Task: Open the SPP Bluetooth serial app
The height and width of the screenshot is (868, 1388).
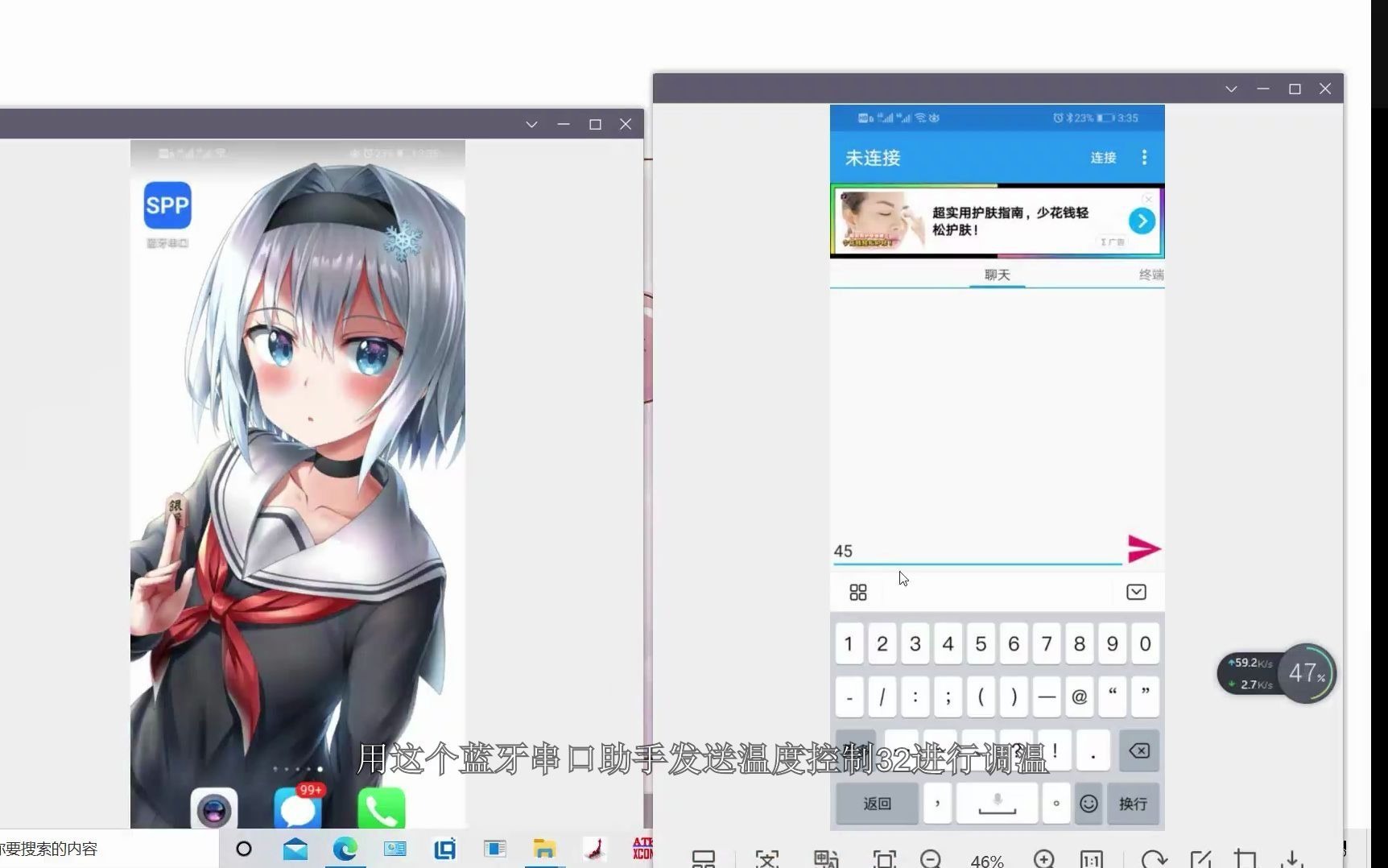Action: (167, 205)
